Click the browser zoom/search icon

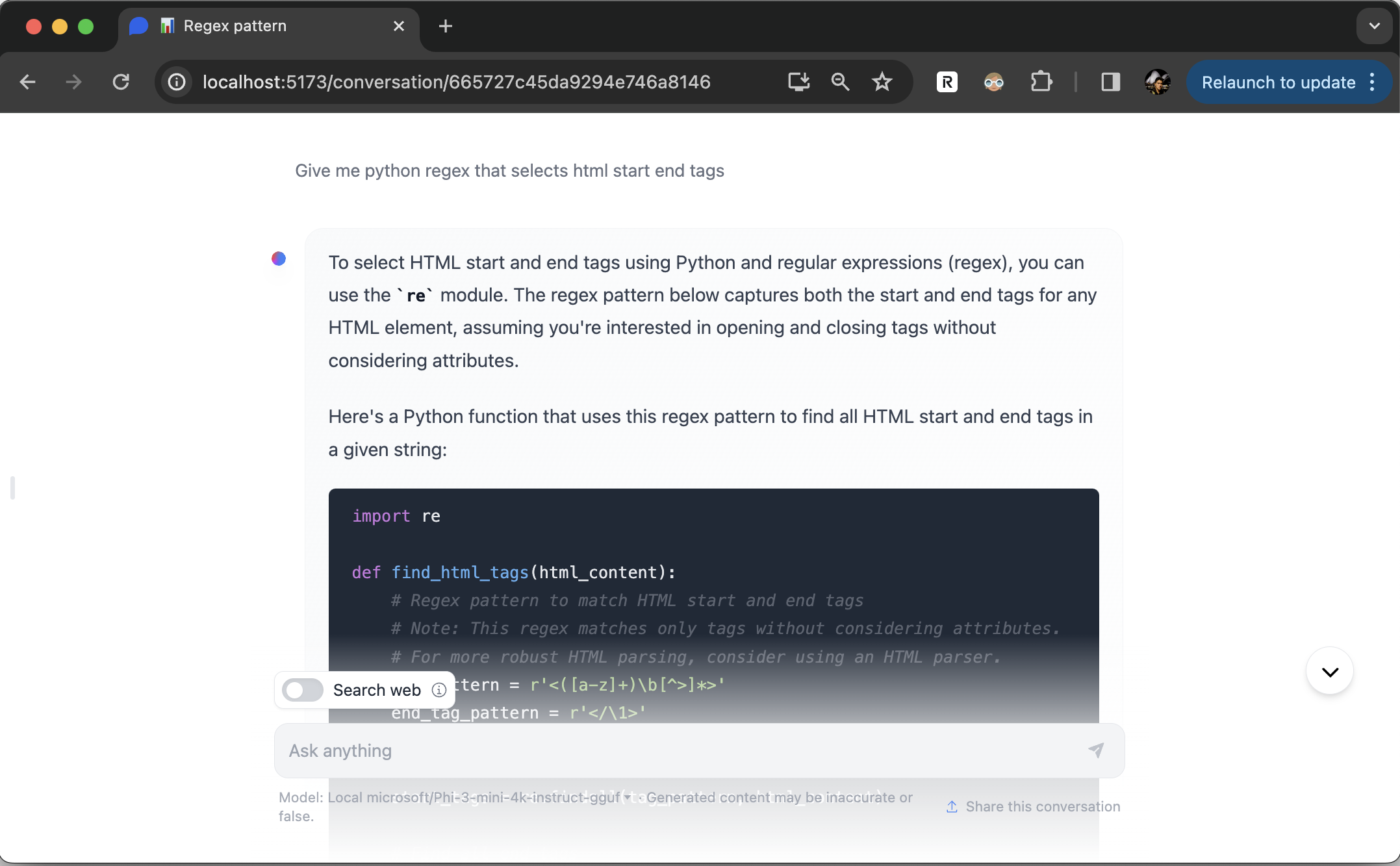pyautogui.click(x=839, y=82)
